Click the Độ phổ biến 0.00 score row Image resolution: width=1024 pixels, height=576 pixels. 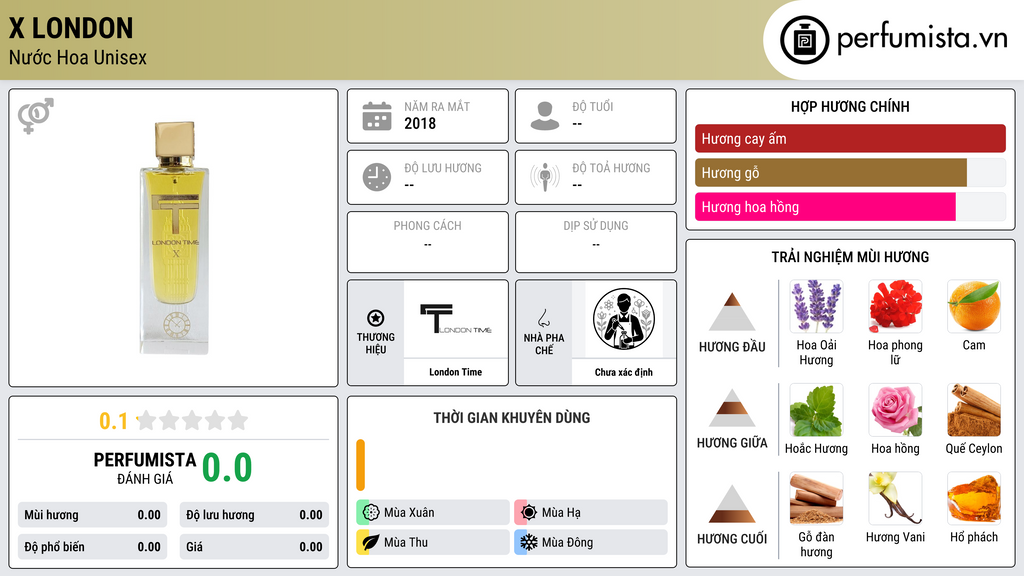click(x=92, y=547)
